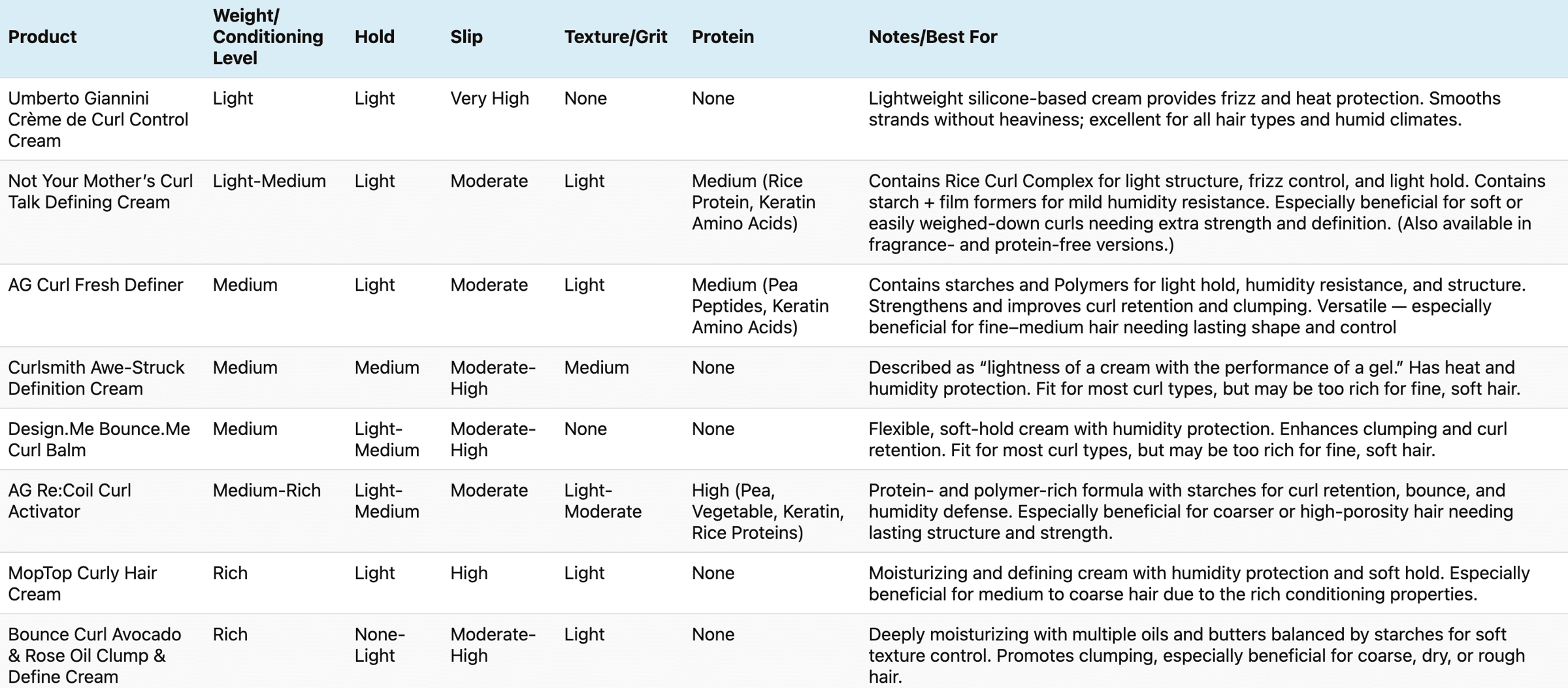Select the None-Light hold value cell
The image size is (1568, 688).
[x=380, y=645]
